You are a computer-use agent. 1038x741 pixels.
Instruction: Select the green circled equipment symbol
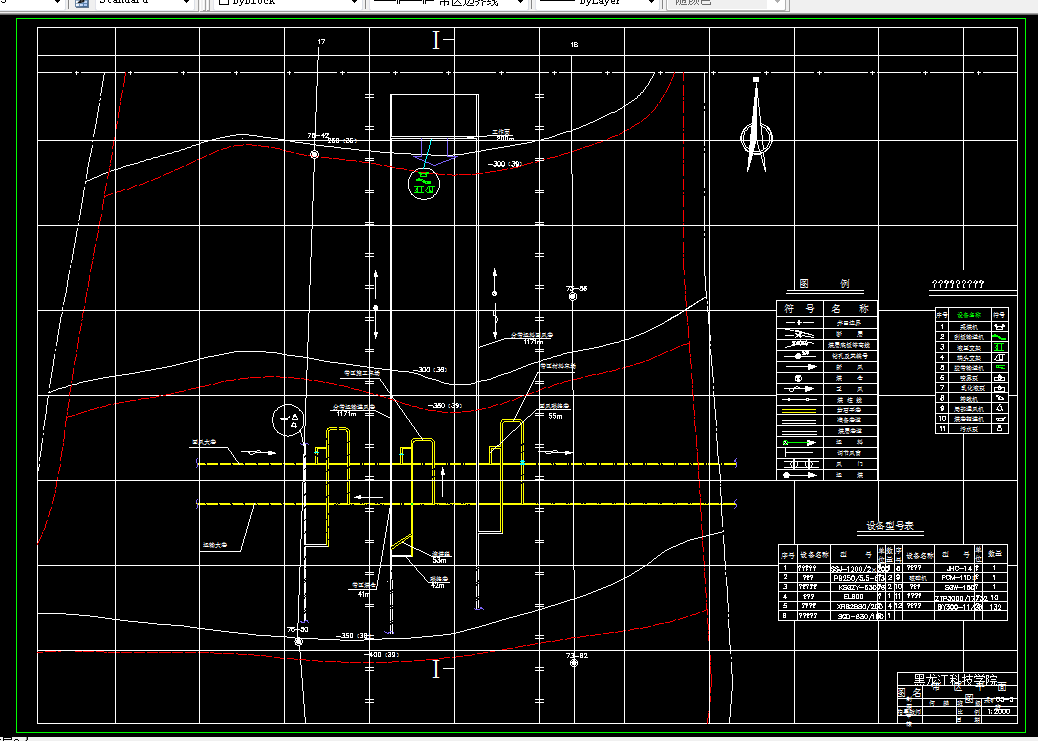pyautogui.click(x=424, y=183)
